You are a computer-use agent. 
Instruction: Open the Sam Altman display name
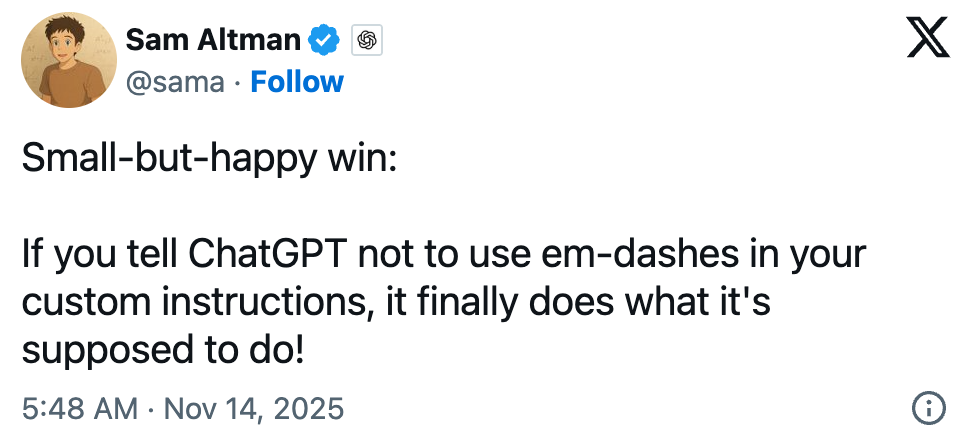click(213, 40)
